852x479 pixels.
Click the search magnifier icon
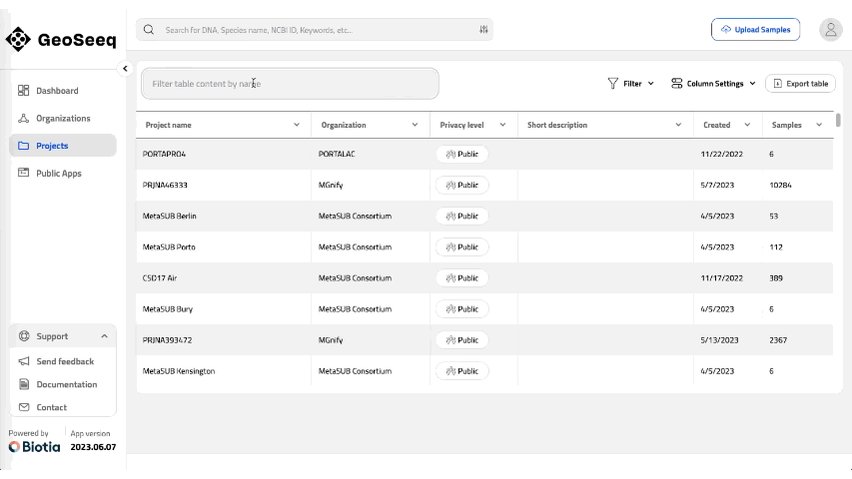pos(148,30)
